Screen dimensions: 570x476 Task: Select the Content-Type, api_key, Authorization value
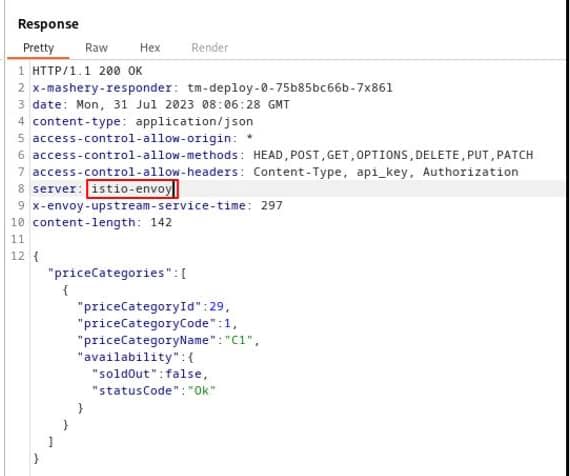[386, 172]
